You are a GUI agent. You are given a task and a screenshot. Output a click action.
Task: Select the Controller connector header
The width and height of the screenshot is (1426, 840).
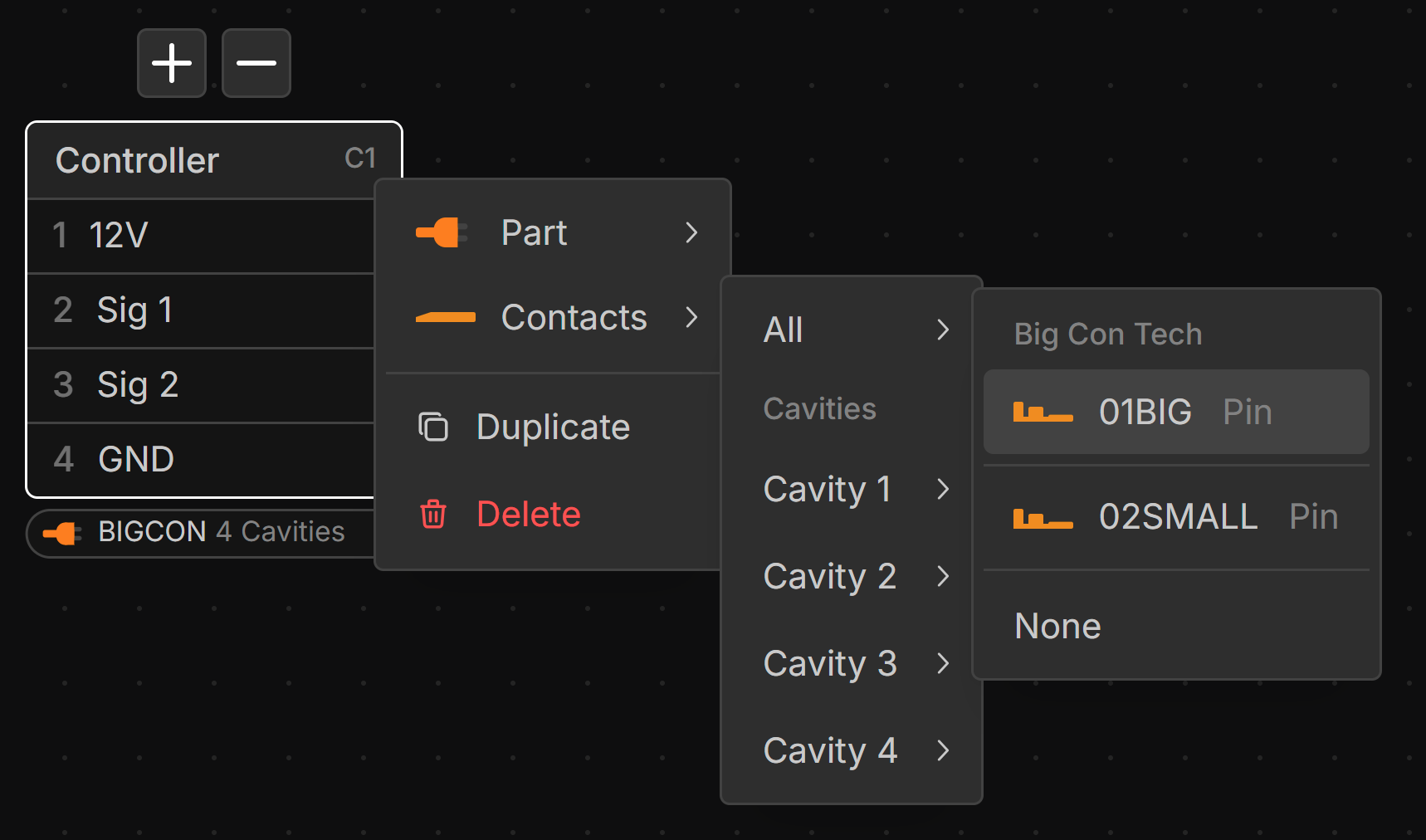coord(199,160)
